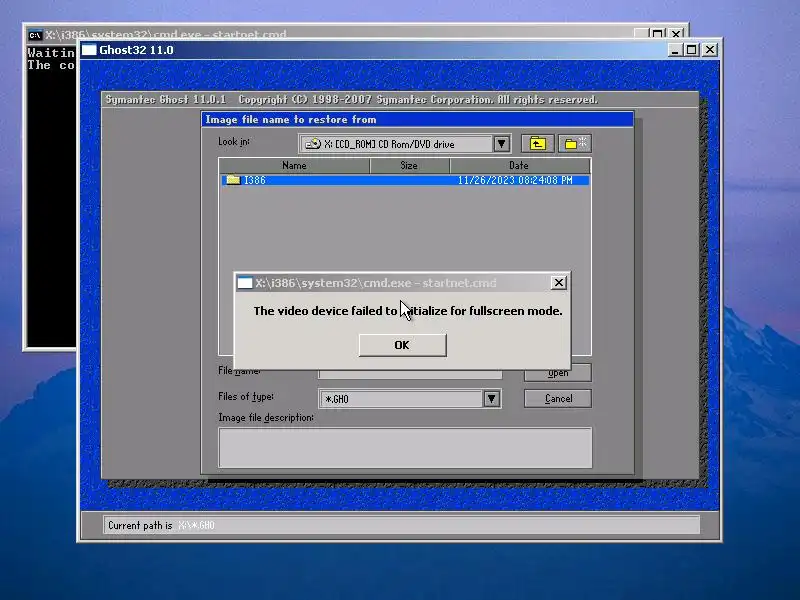The image size is (800, 600).
Task: Click the Name column header
Action: click(x=294, y=165)
